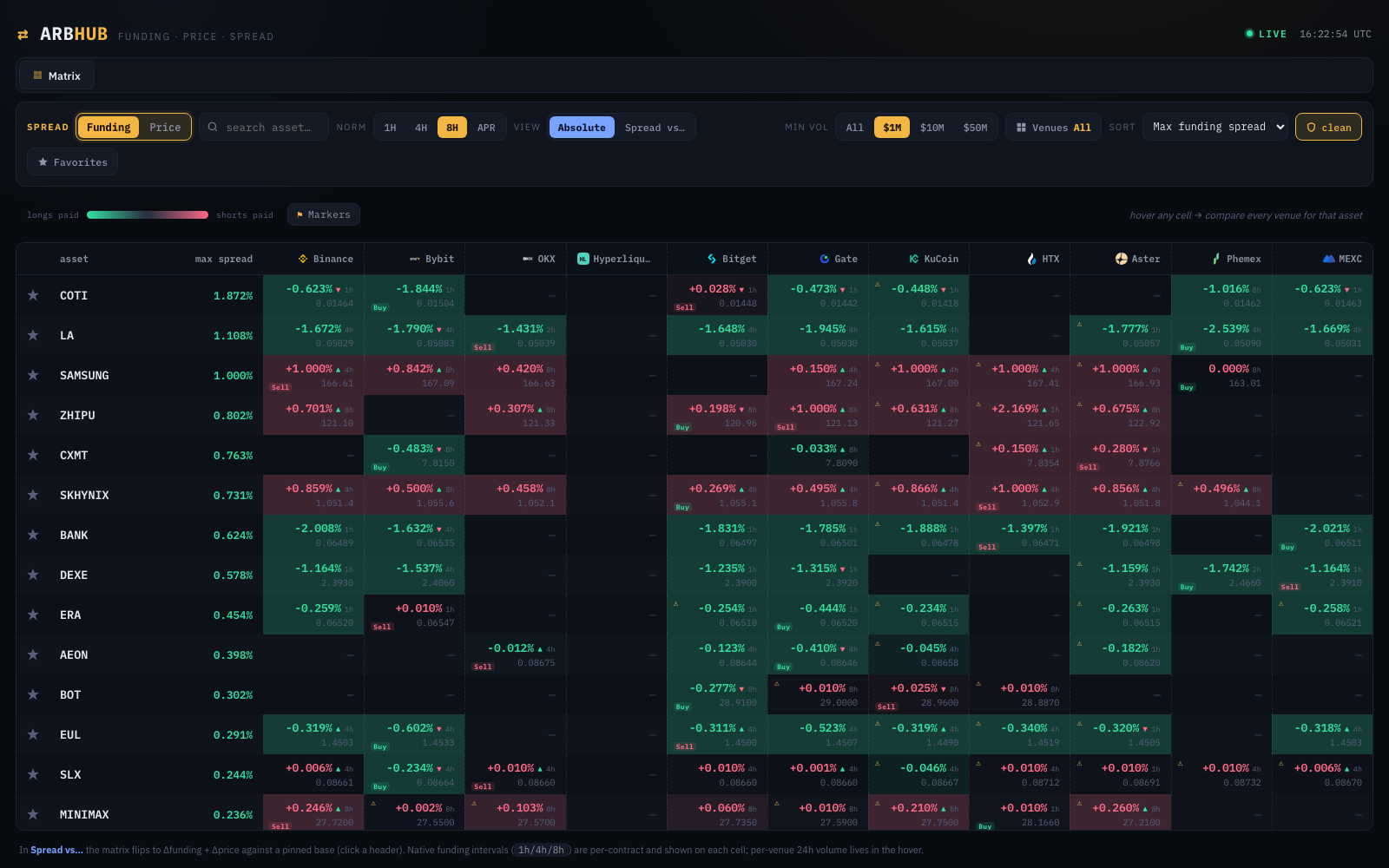Click the Bybit logo header
This screenshot has width=1389, height=868.
tap(415, 259)
